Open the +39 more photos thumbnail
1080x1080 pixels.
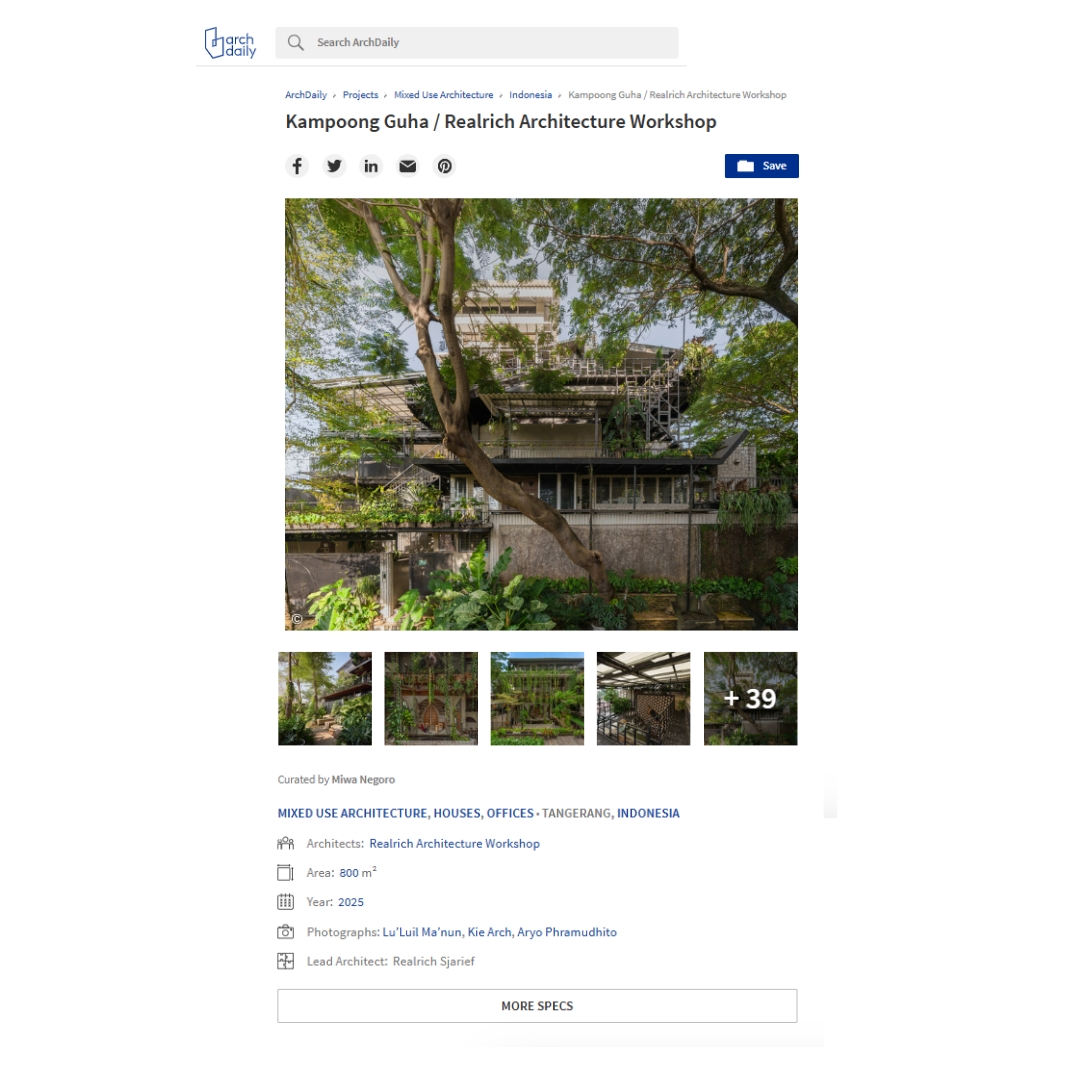pos(750,698)
